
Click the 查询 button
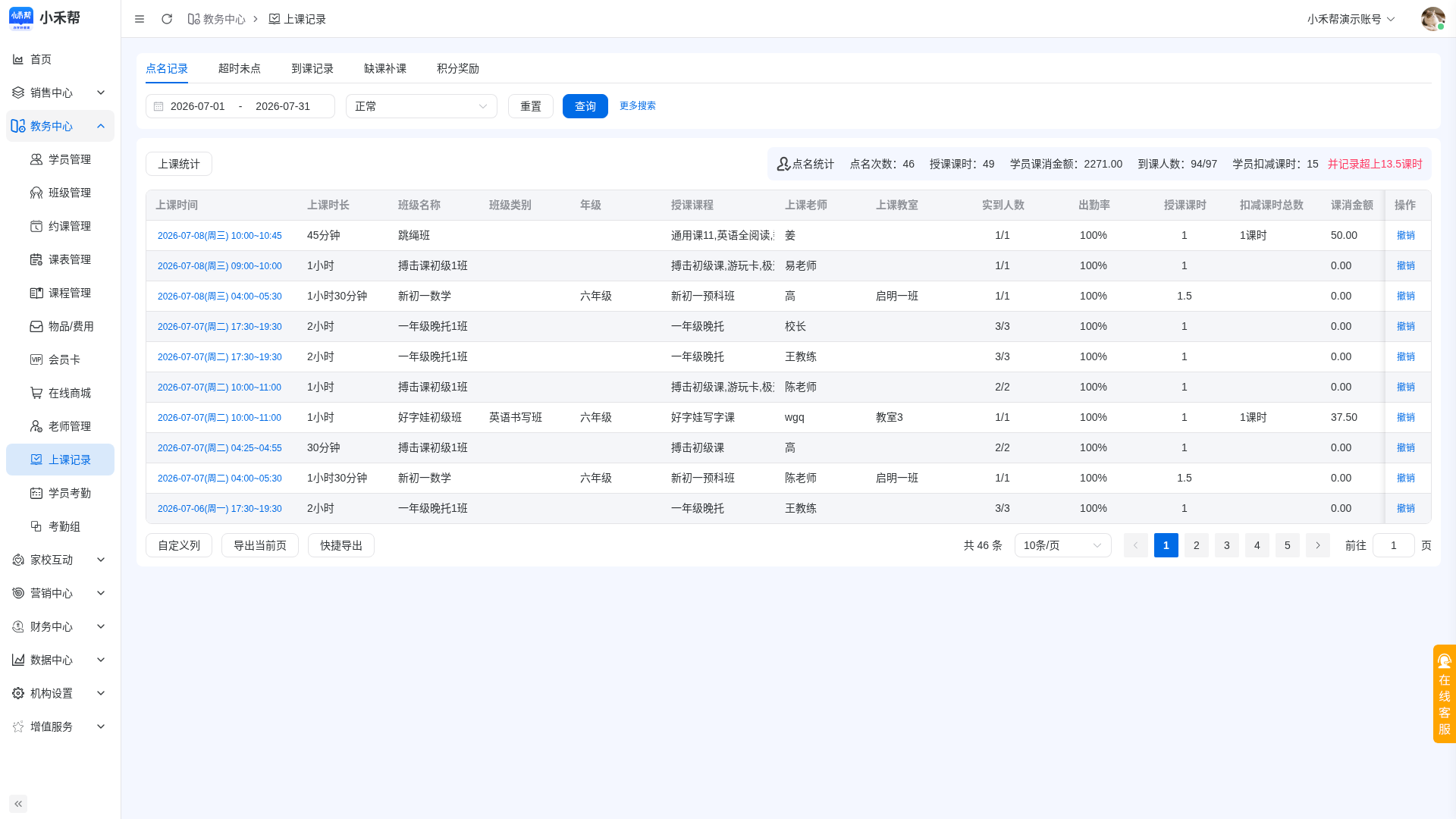(585, 106)
